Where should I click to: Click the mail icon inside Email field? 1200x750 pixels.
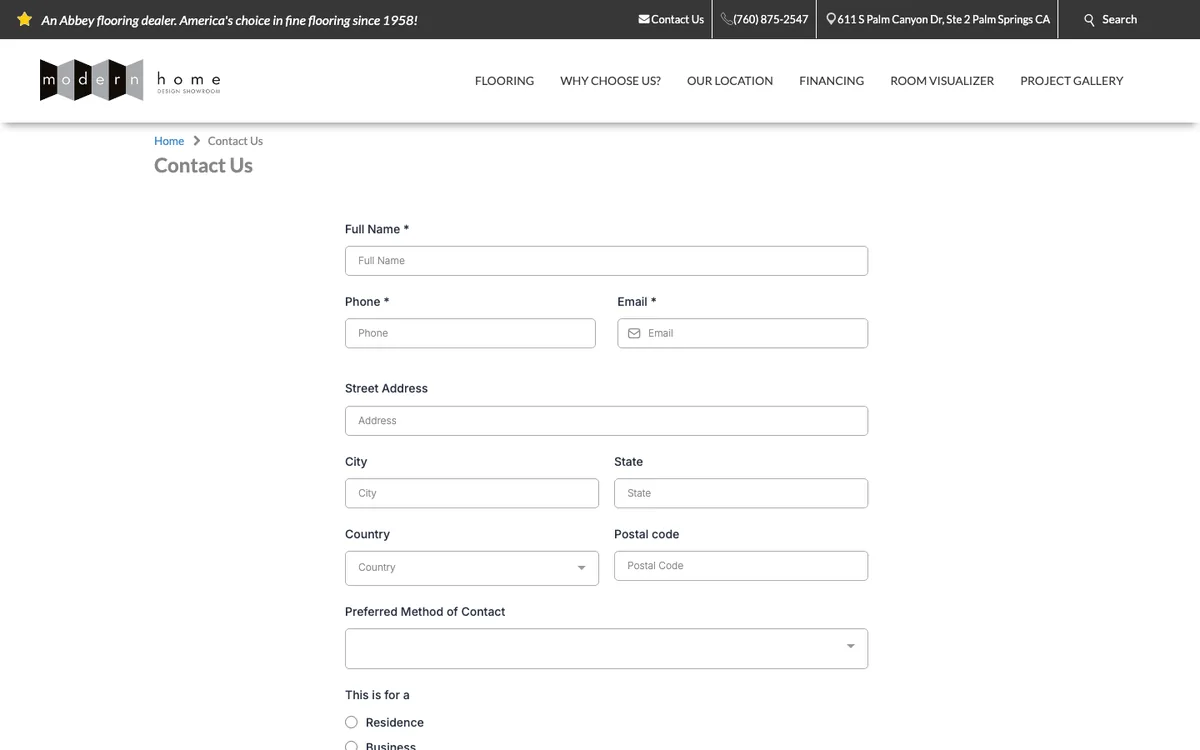tap(634, 333)
